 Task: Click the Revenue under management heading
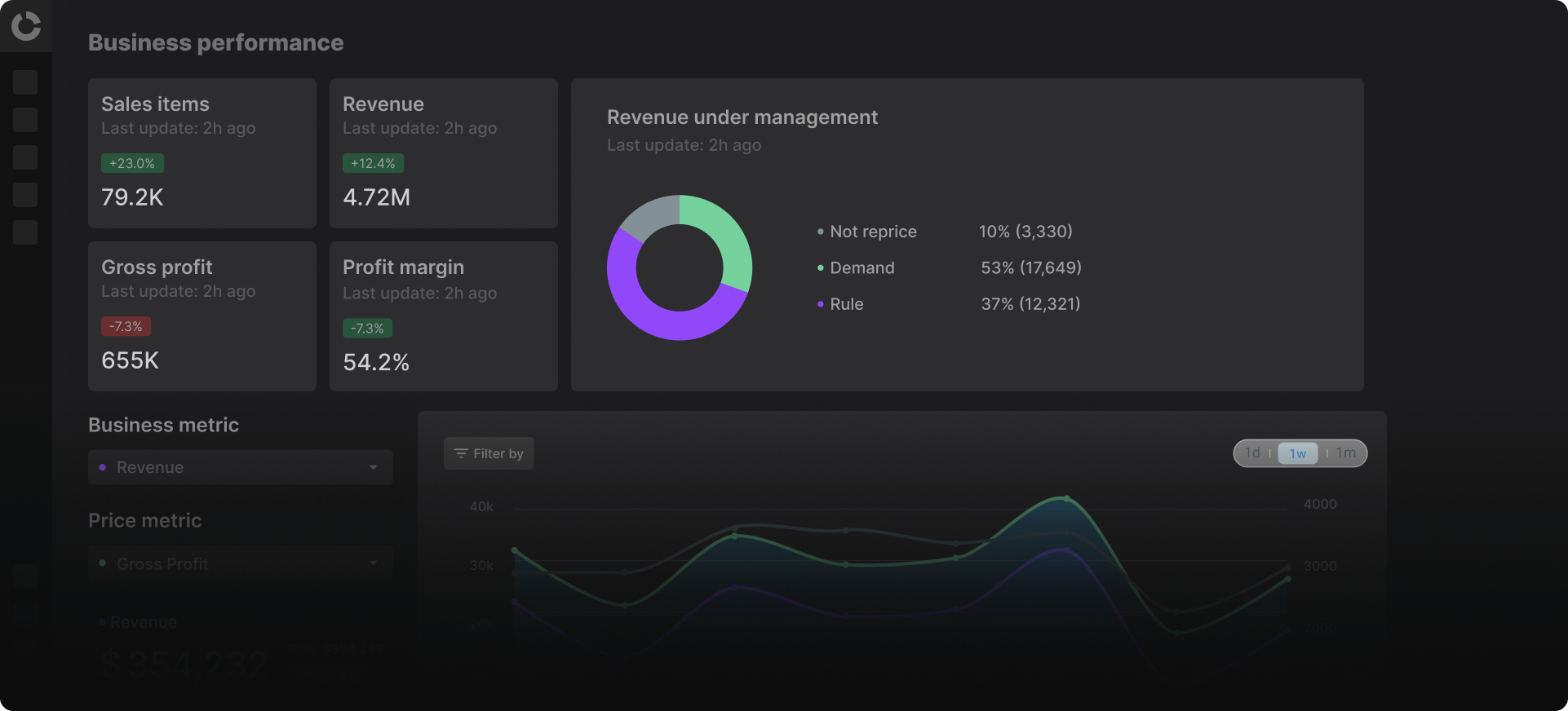[742, 117]
